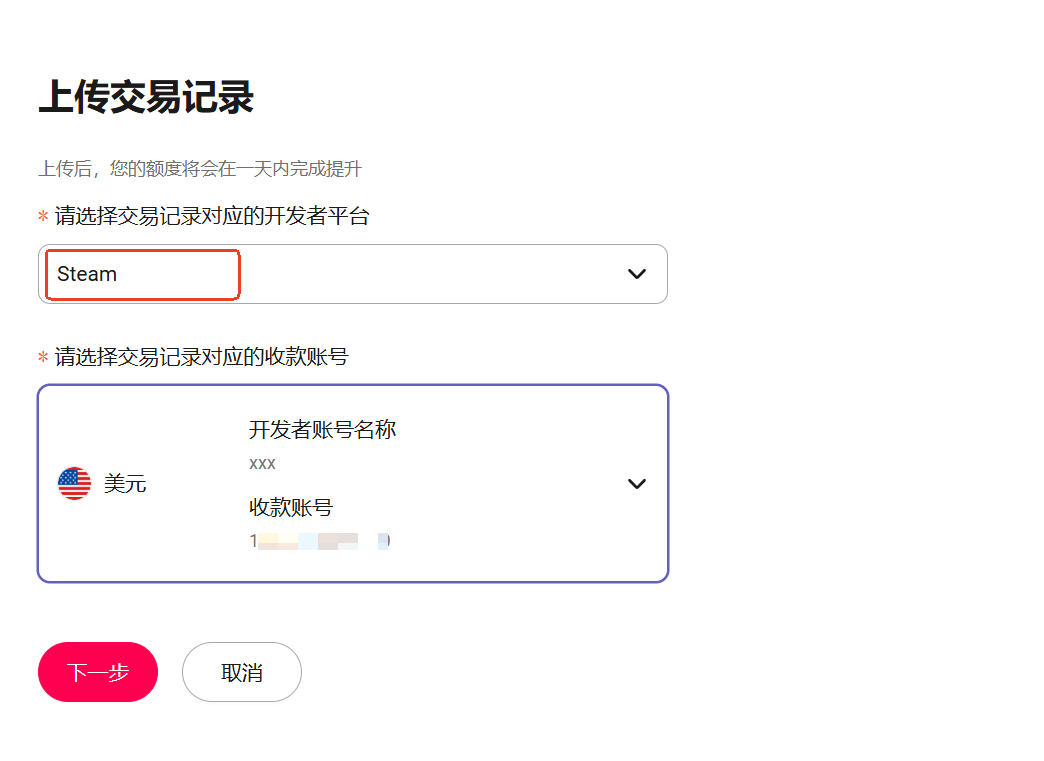Click the US flag icon
The width and height of the screenshot is (1044, 761).
click(x=74, y=484)
